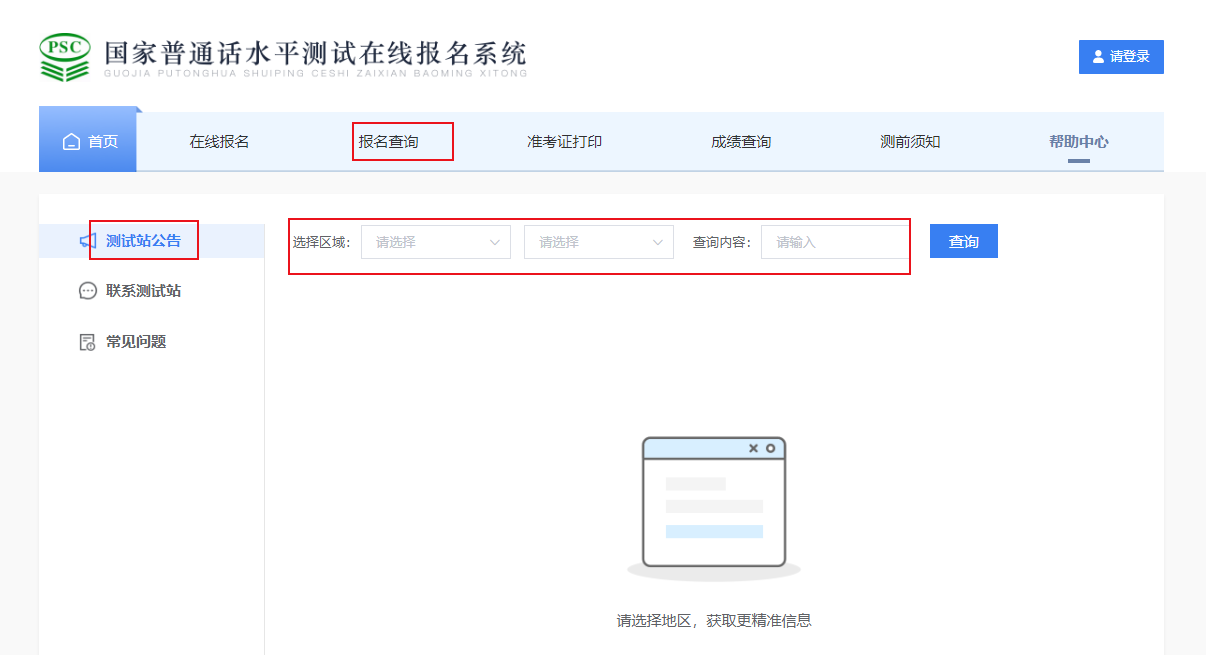Screen dimensions: 1206x655
Task: Select the 测前须知 tab
Action: [910, 142]
